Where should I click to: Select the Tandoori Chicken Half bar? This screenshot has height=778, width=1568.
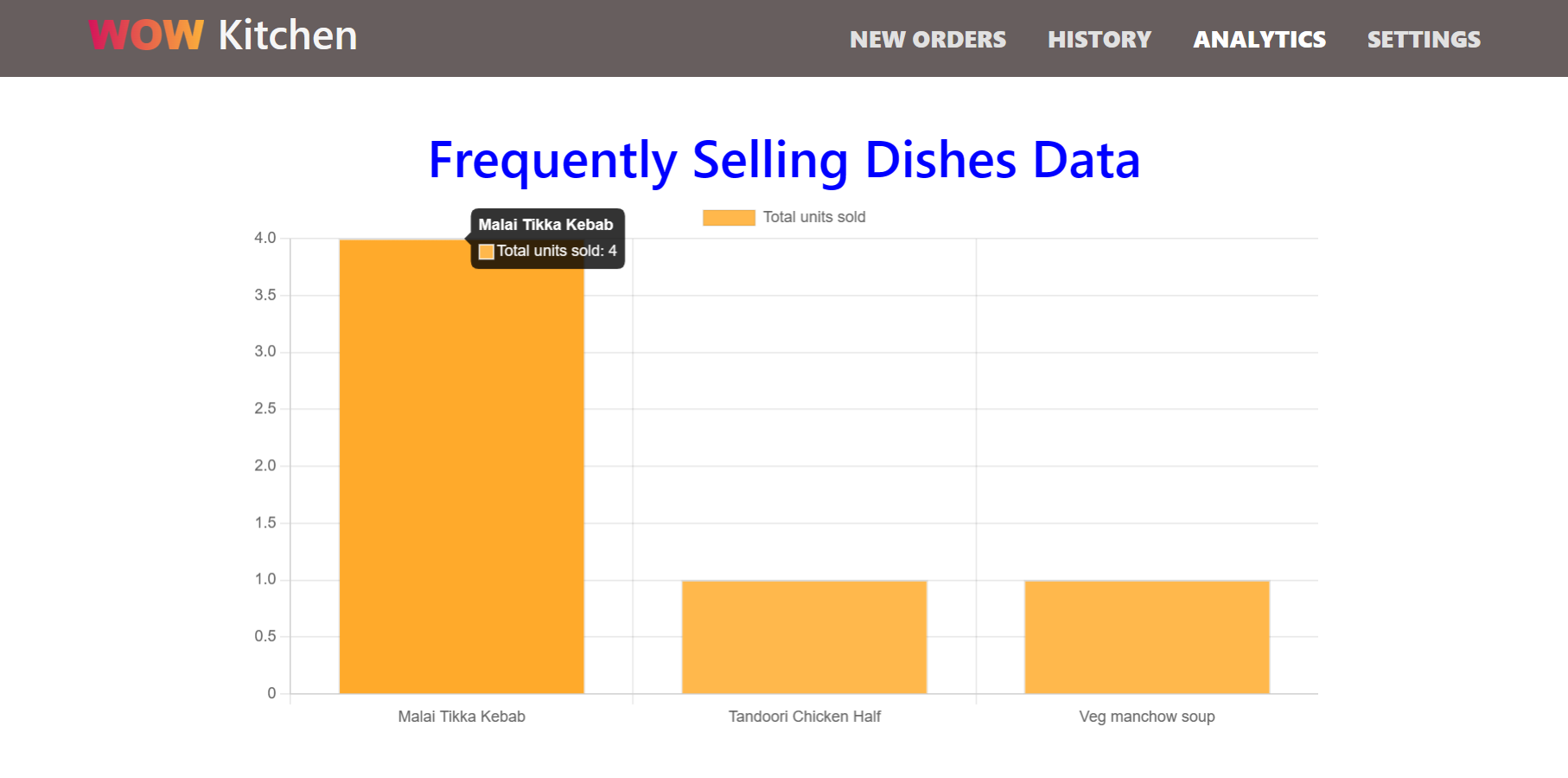click(804, 637)
